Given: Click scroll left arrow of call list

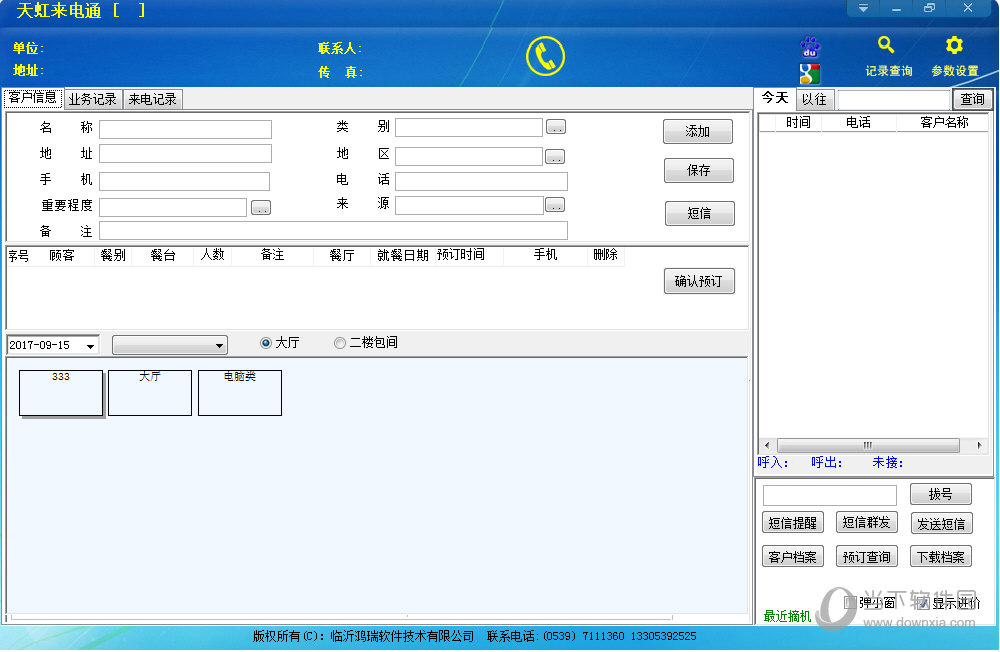Looking at the screenshot, I should tap(767, 445).
